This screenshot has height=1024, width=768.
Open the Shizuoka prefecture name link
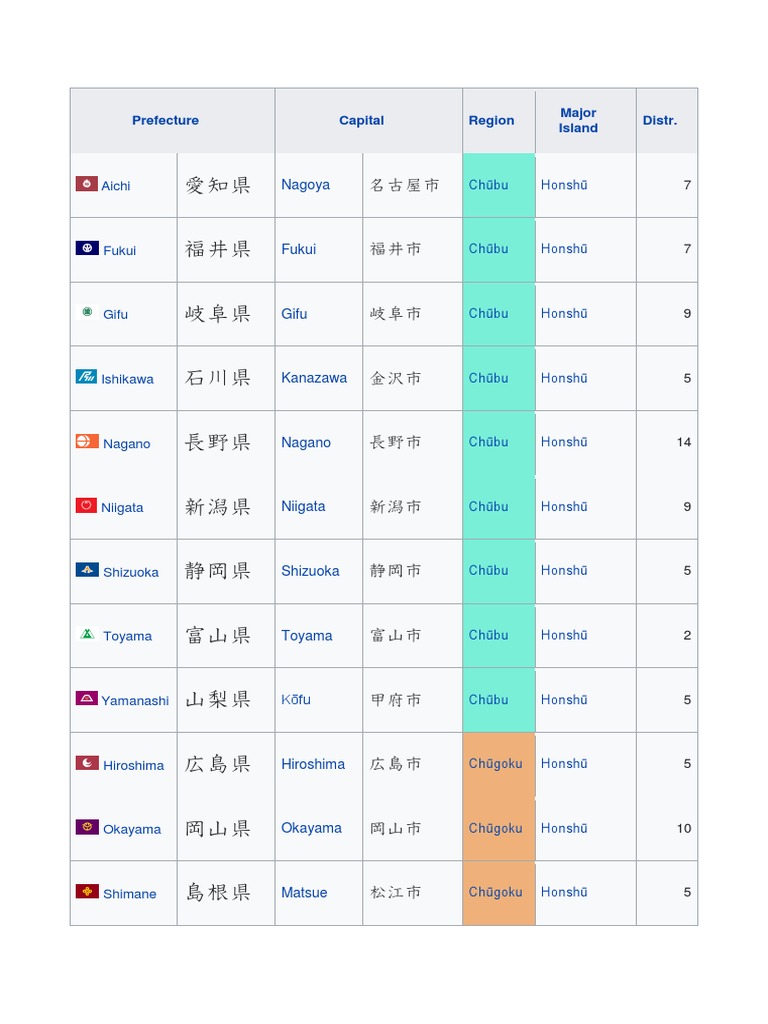tap(131, 572)
